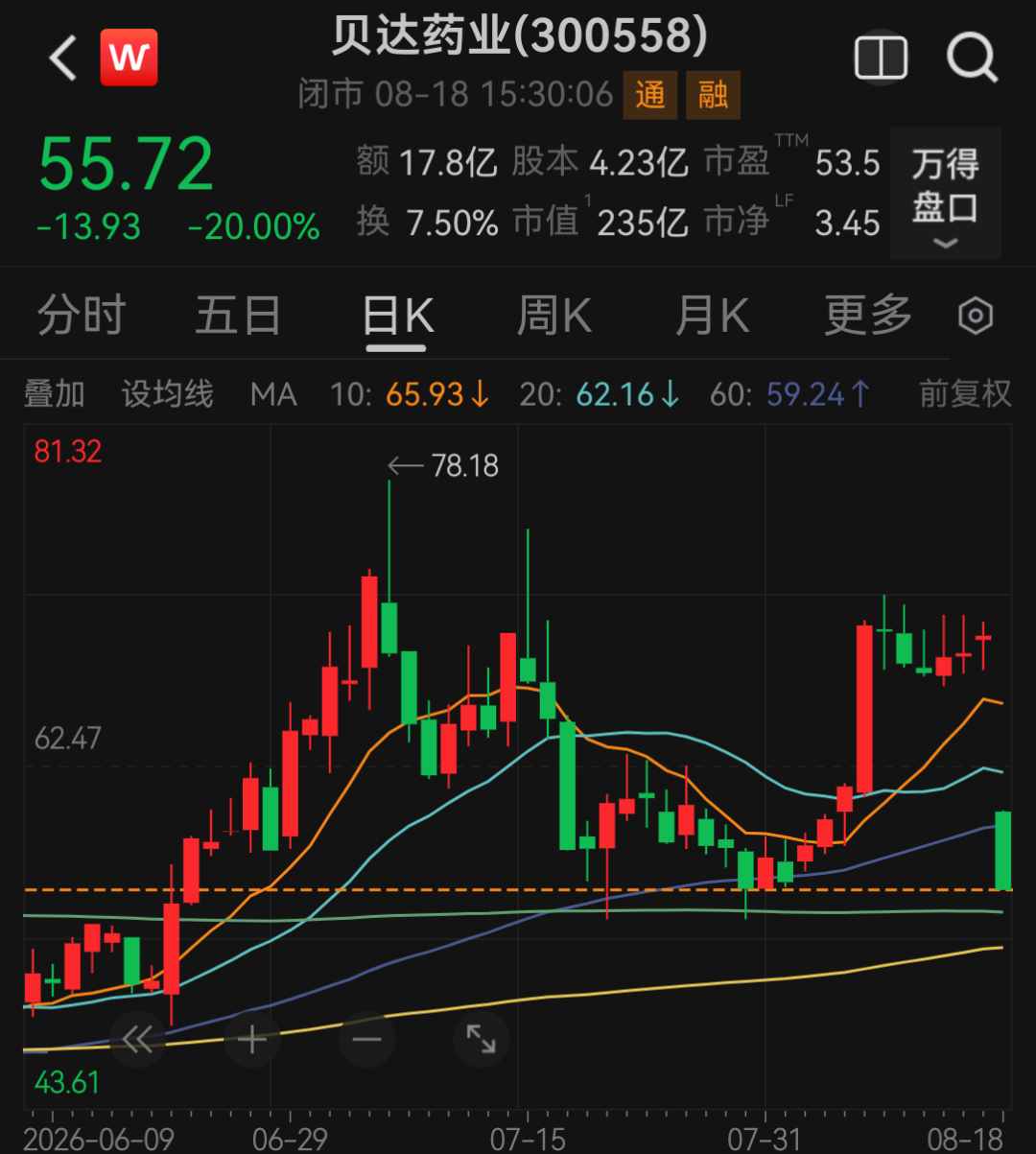Tap the back arrow icon
This screenshot has width=1036, height=1154.
click(63, 58)
